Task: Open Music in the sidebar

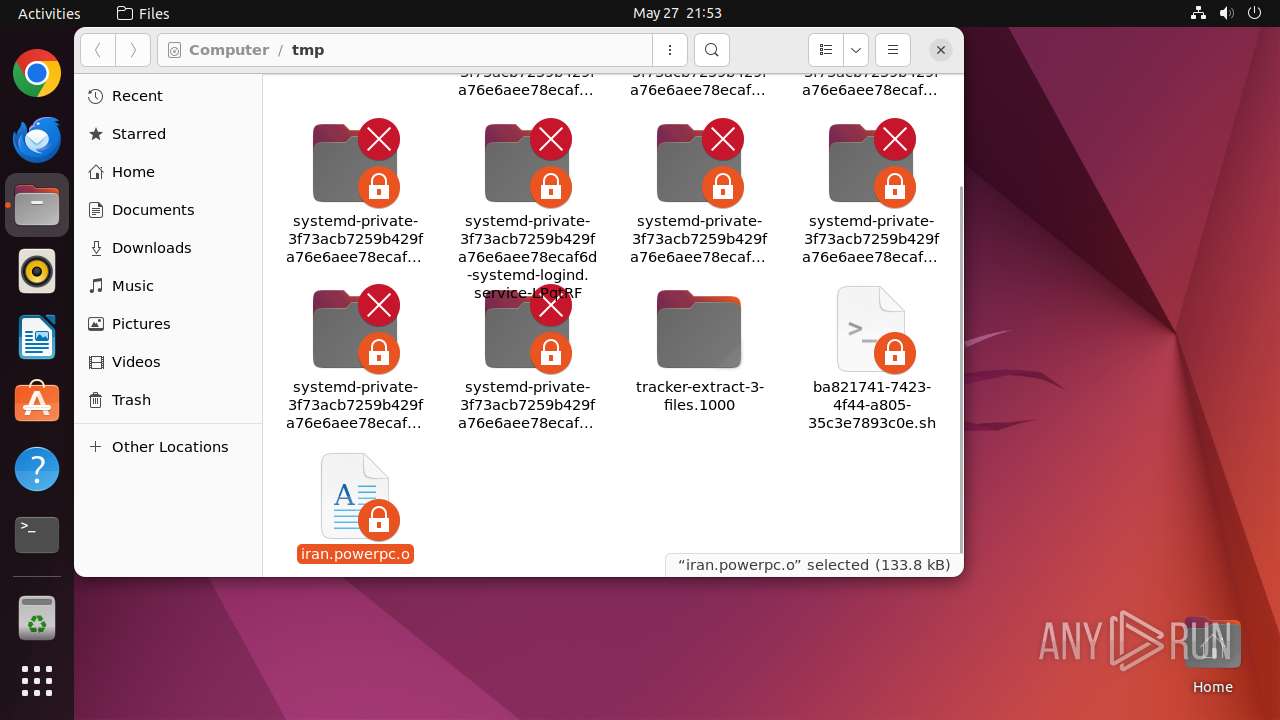Action: pos(168,286)
